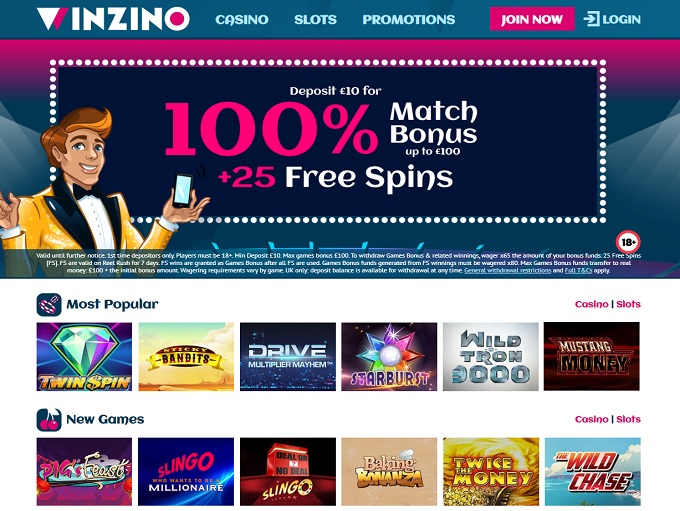Select Slingo Millionaire game tile
This screenshot has width=680, height=511.
pyautogui.click(x=186, y=472)
